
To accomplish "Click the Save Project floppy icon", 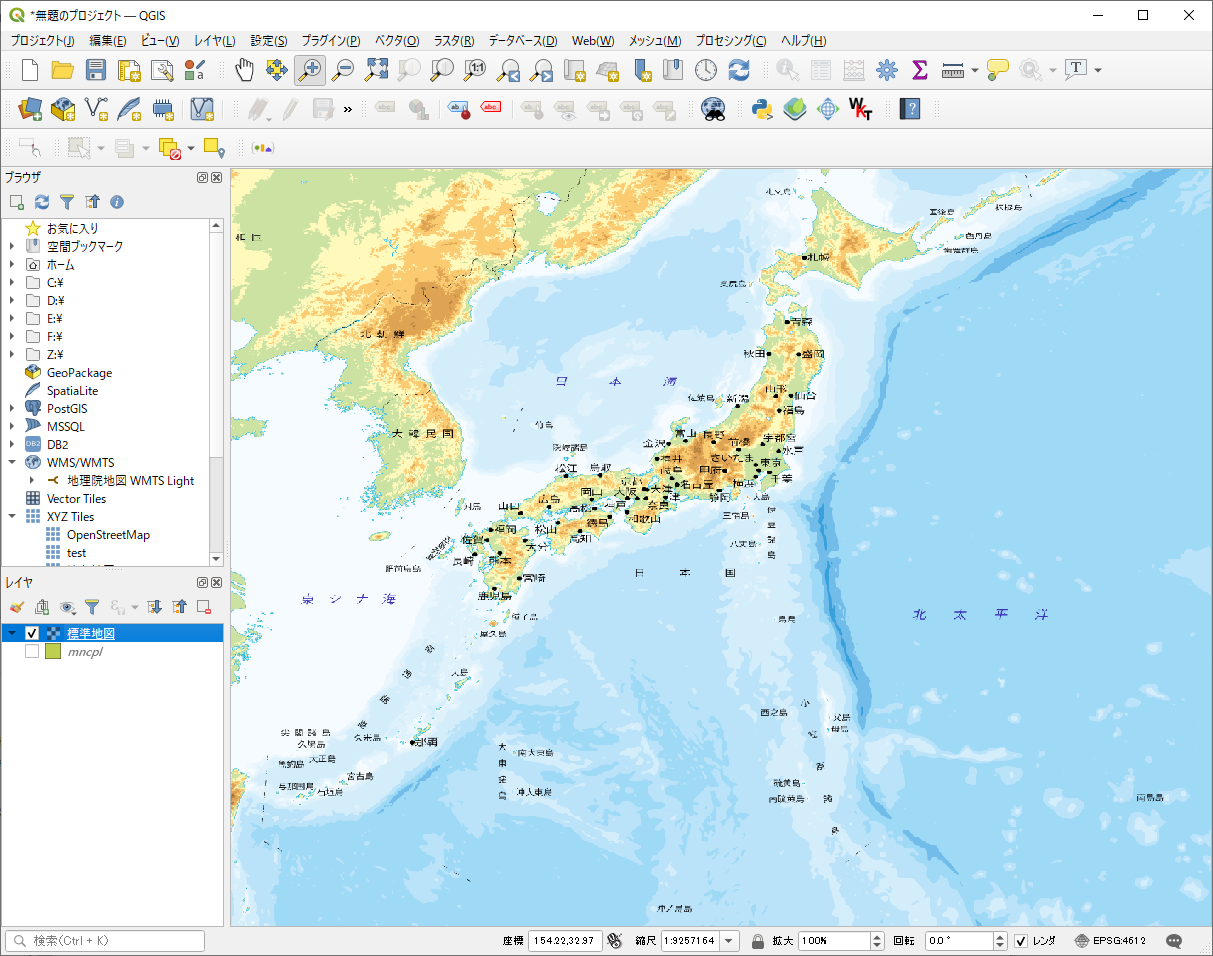I will tap(96, 70).
